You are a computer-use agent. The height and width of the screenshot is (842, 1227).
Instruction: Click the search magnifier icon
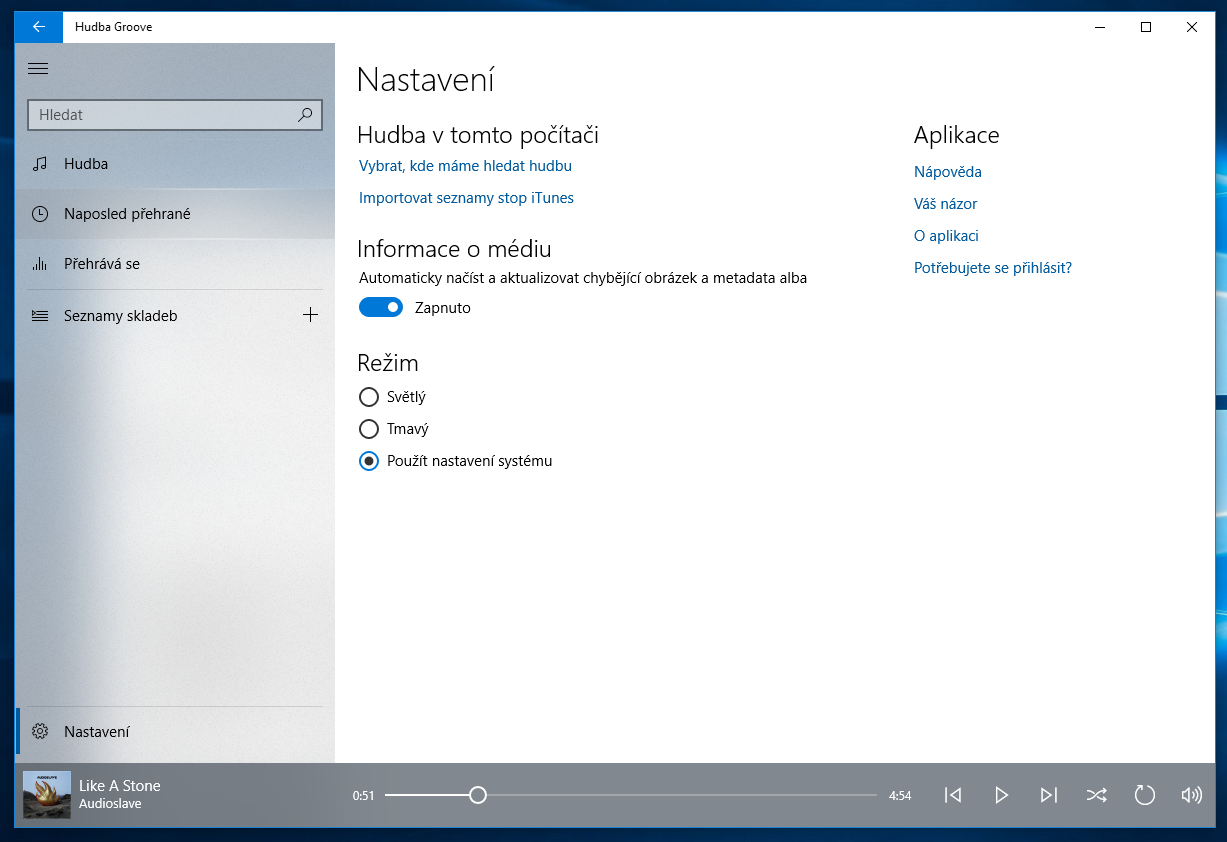coord(305,115)
